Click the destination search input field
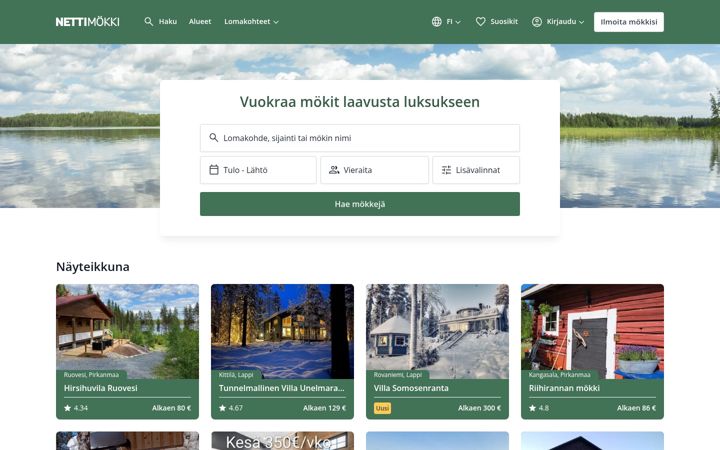Screen dimensions: 720x450 360,138
